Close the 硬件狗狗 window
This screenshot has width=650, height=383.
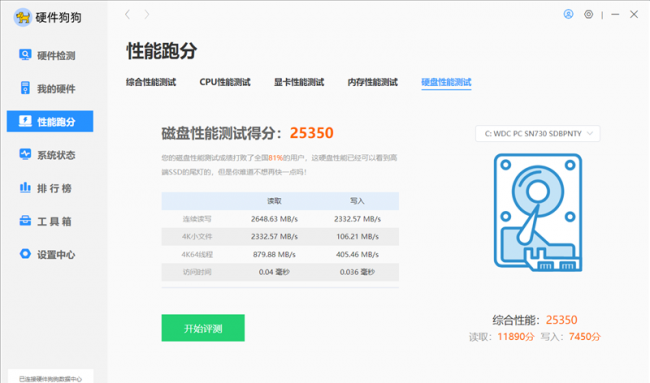(634, 15)
